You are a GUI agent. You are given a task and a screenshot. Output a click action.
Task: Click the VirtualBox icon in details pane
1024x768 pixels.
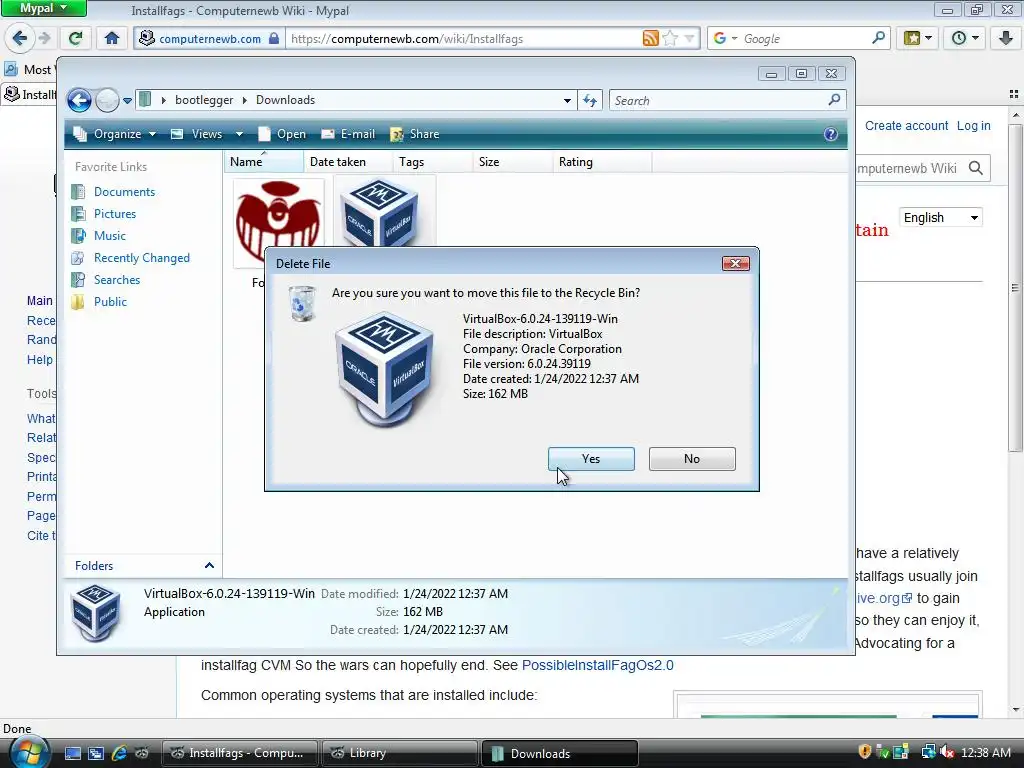pyautogui.click(x=96, y=613)
